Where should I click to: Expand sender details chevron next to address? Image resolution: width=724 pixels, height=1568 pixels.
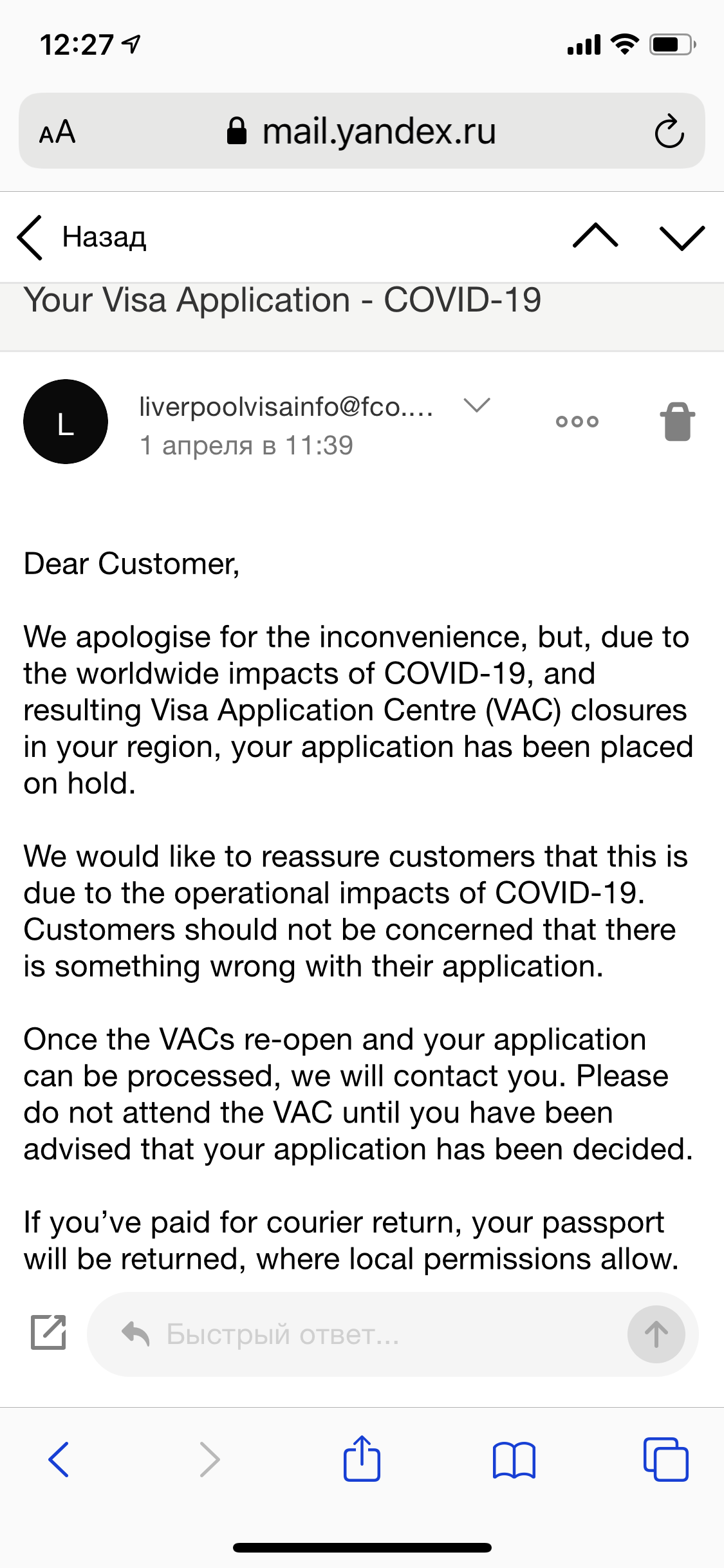(477, 406)
